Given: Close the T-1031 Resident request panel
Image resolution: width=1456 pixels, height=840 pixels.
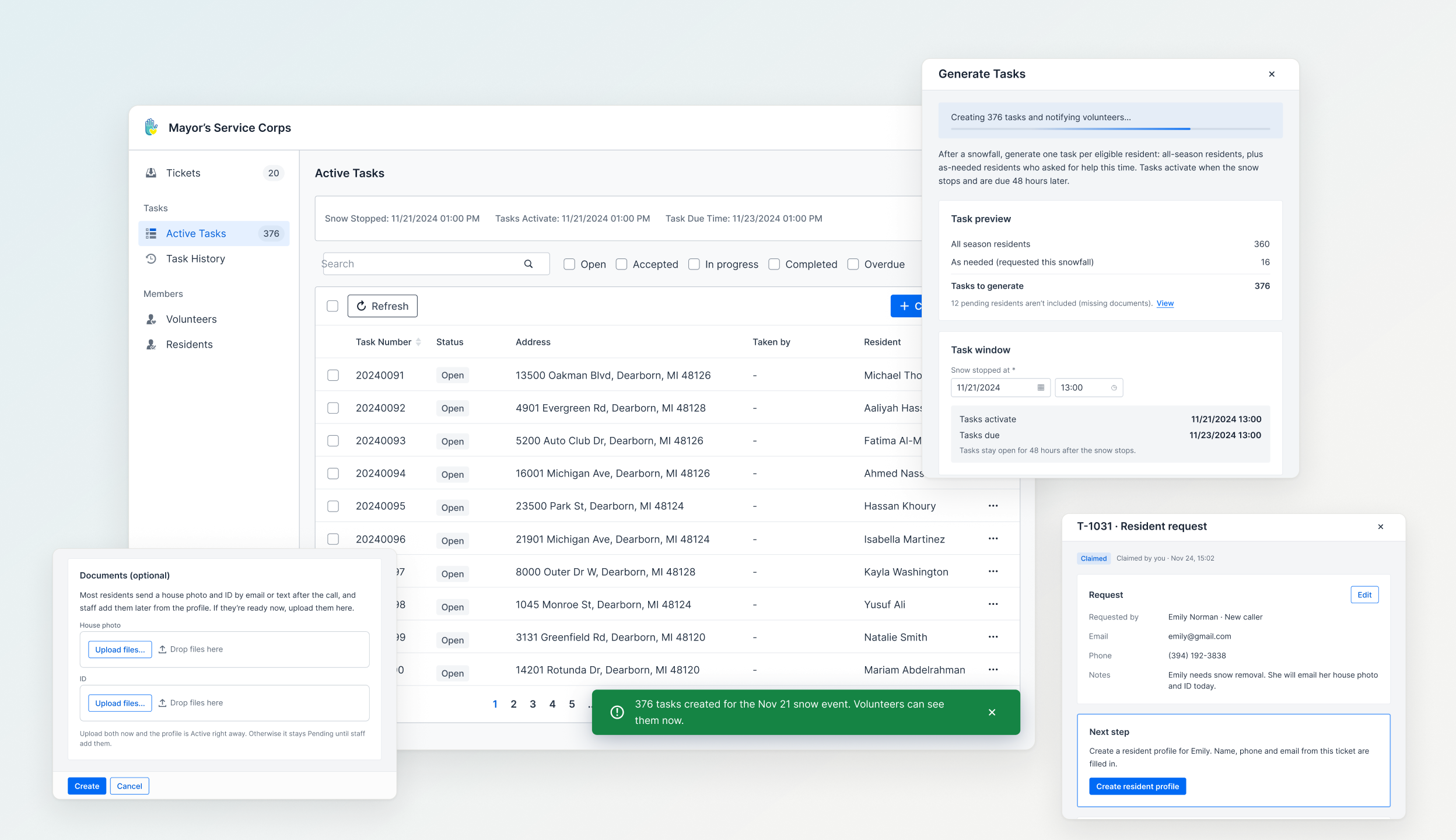Looking at the screenshot, I should click(1381, 527).
